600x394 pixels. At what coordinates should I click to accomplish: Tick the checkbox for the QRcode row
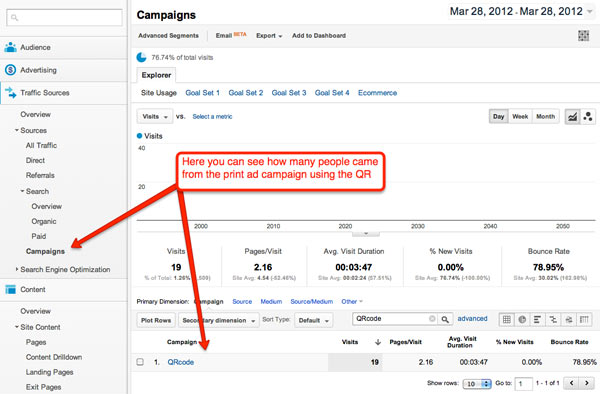(x=140, y=361)
